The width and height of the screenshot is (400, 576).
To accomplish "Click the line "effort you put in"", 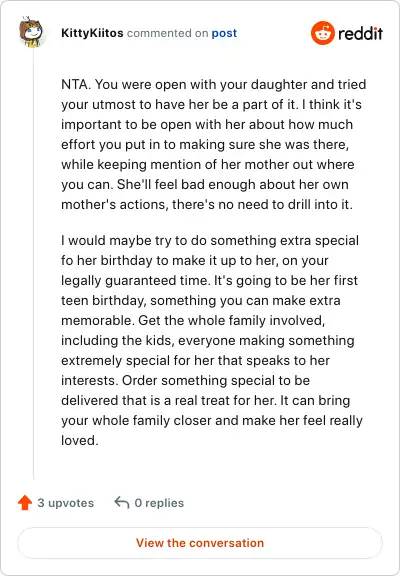I will click(x=205, y=144).
